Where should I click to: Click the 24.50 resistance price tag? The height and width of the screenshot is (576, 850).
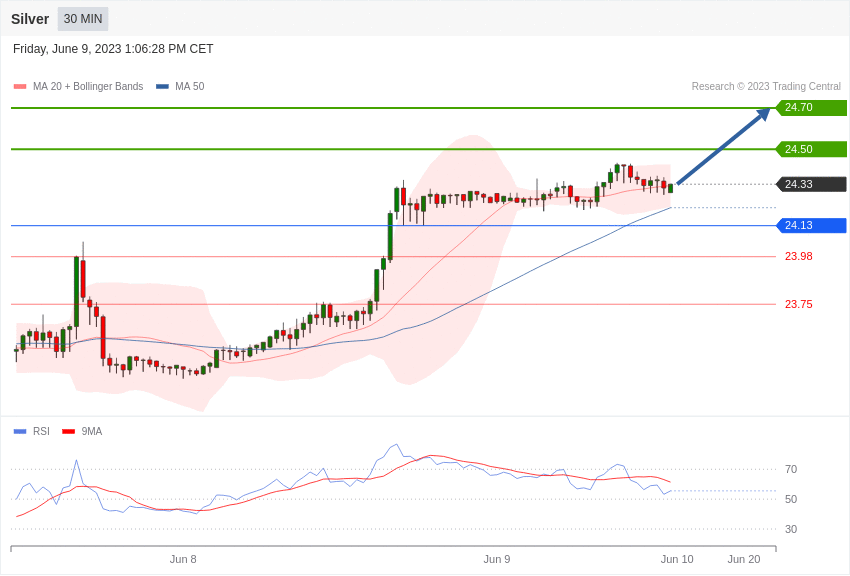click(811, 149)
